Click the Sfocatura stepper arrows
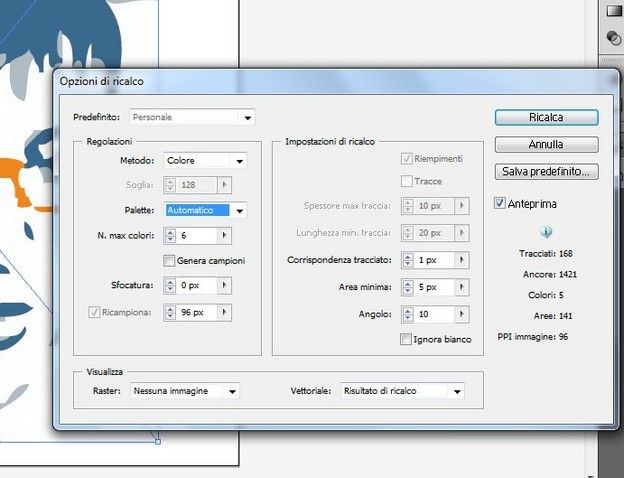This screenshot has height=478, width=624. tap(169, 286)
